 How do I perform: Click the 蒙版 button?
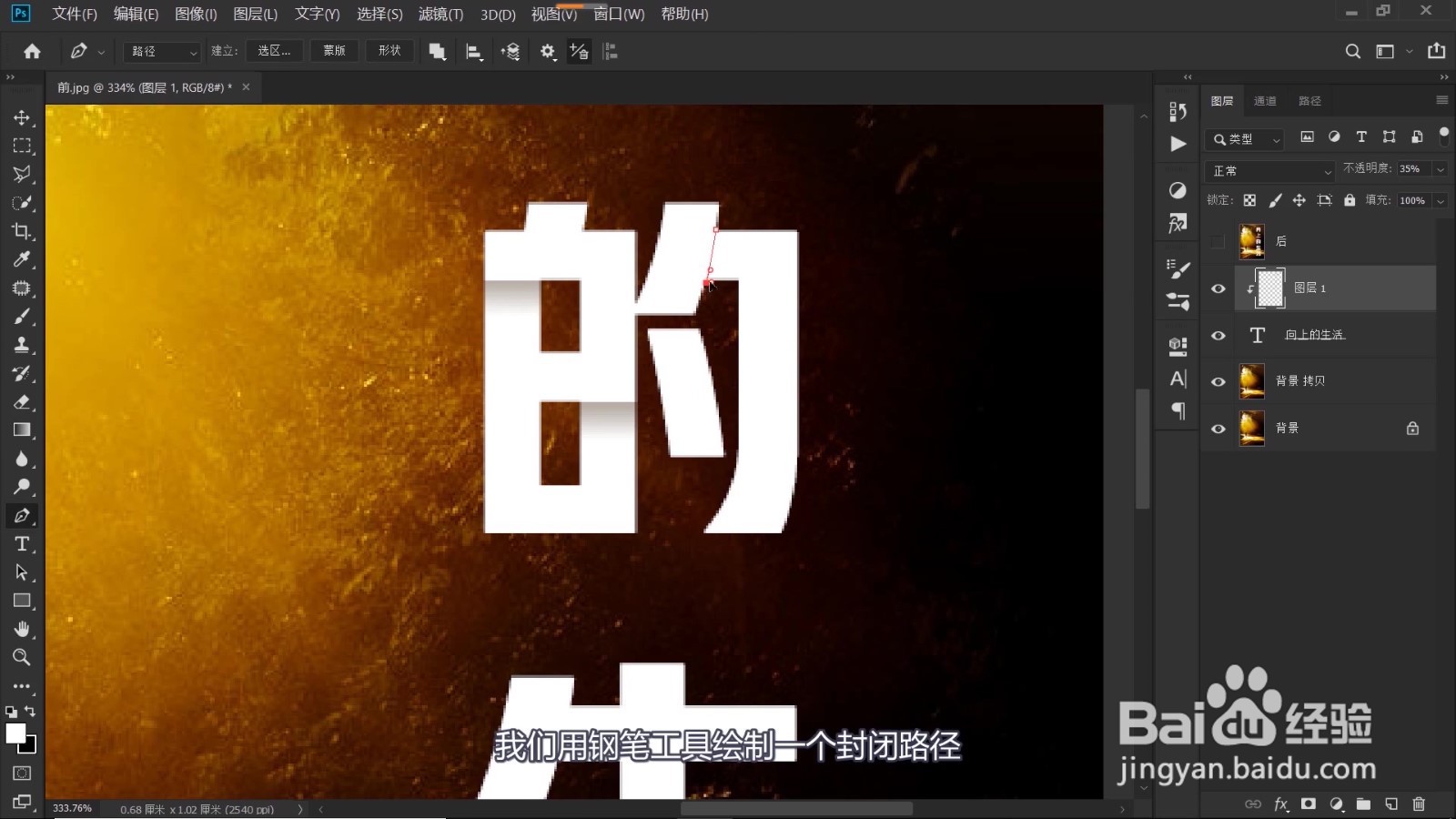[x=334, y=51]
